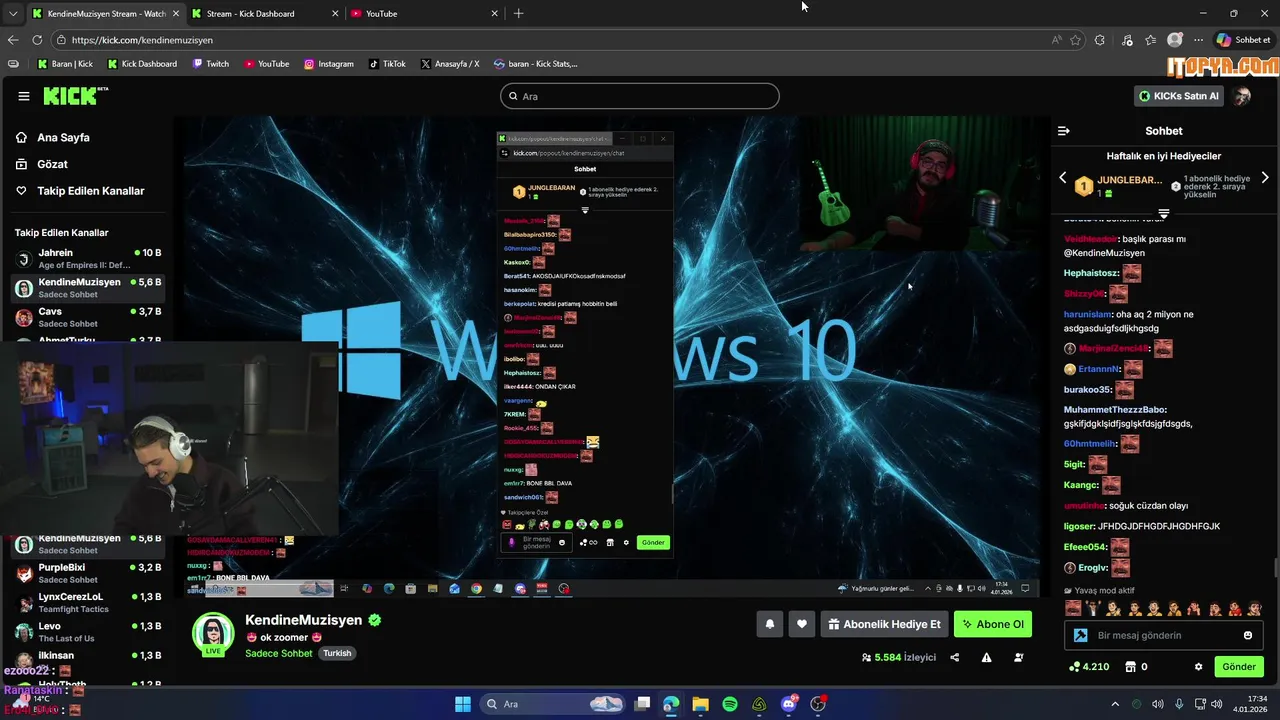Click the Windows Start button

(x=463, y=704)
